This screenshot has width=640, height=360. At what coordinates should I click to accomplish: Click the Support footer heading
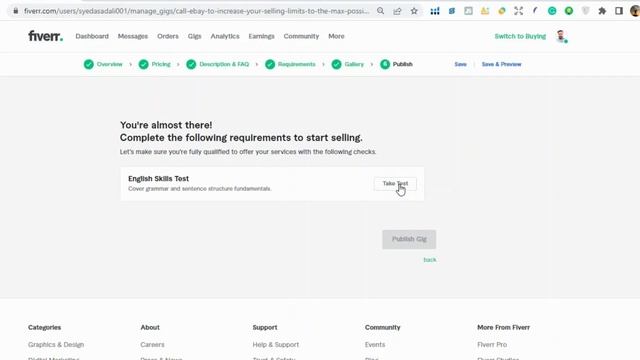[265, 327]
